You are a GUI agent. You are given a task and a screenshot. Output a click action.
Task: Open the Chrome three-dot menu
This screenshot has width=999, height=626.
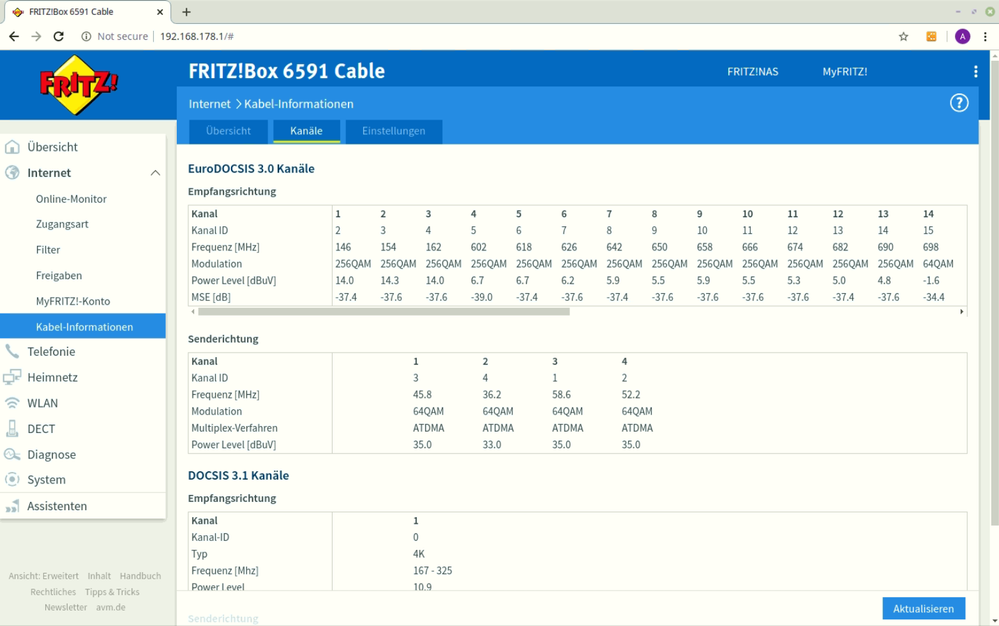point(985,36)
